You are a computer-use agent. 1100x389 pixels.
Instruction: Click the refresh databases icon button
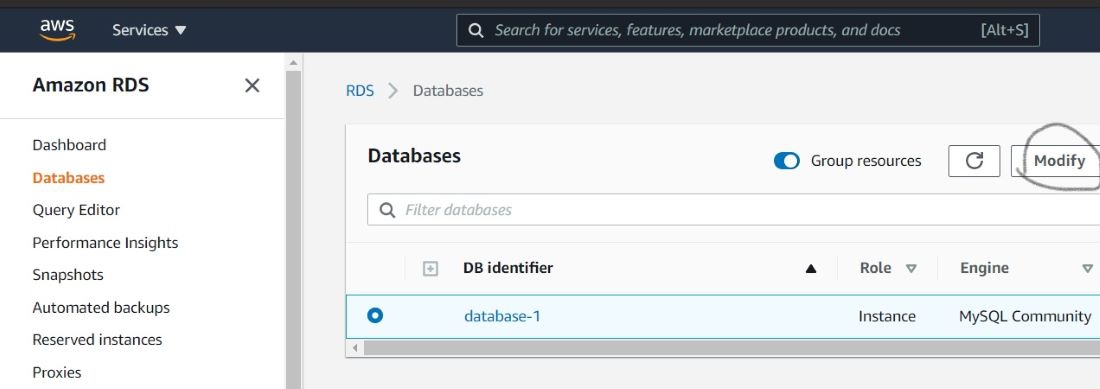click(x=974, y=161)
